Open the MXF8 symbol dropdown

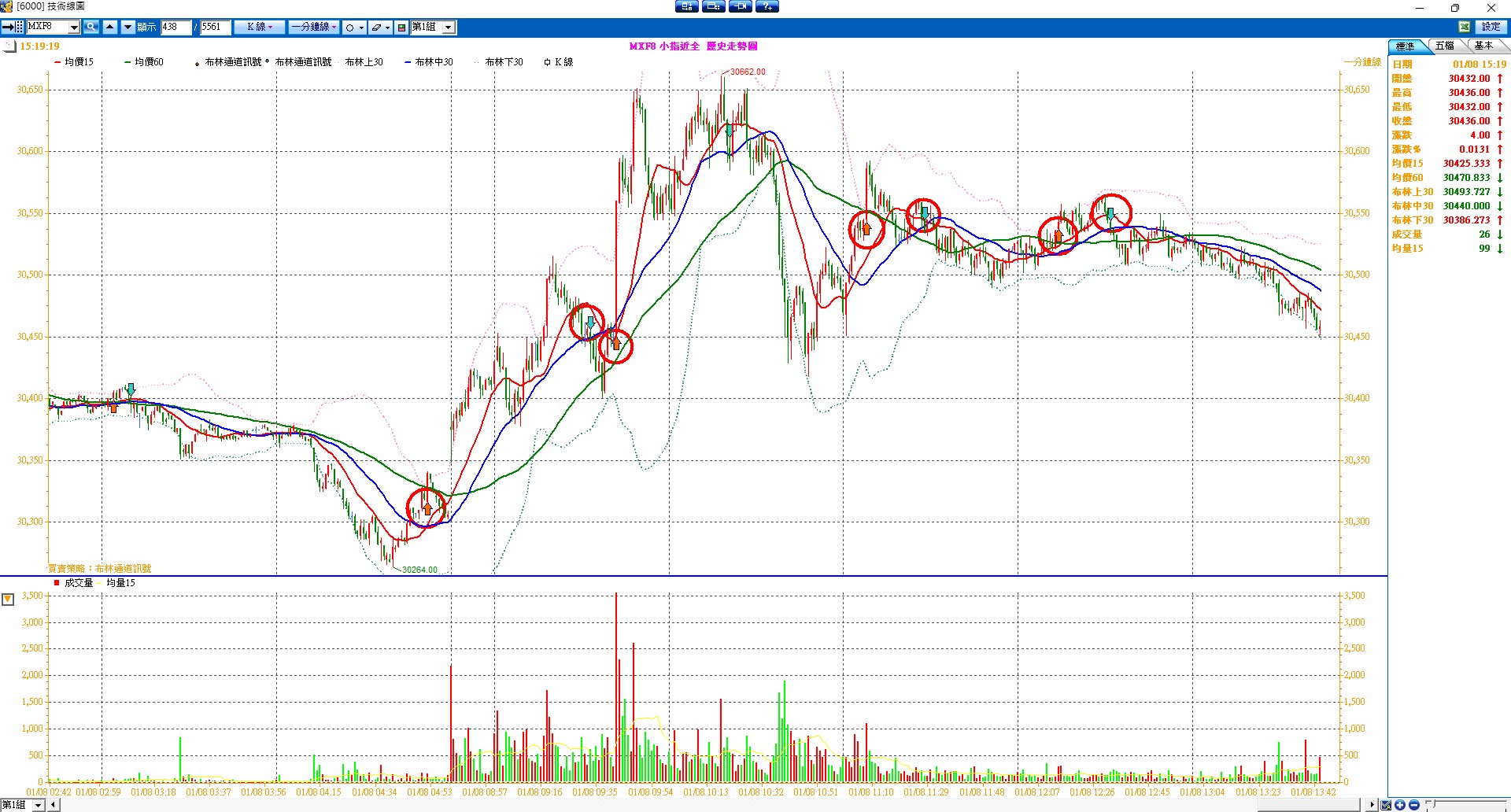tap(74, 28)
